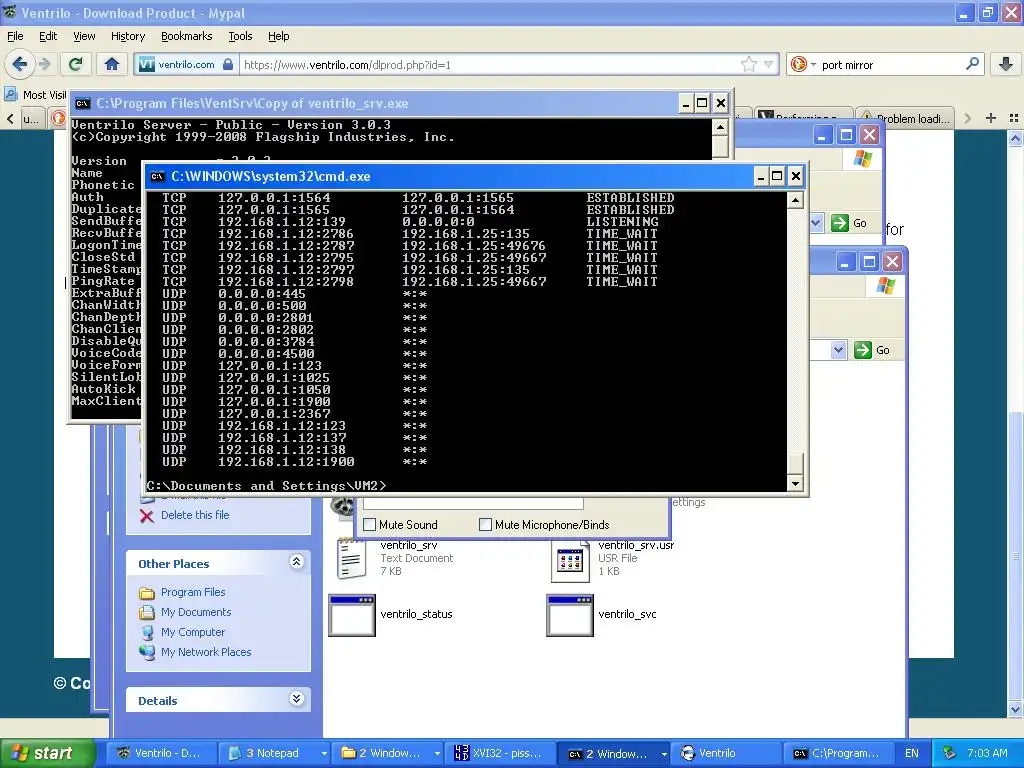
Task: Open the Edit menu
Action: tap(48, 36)
